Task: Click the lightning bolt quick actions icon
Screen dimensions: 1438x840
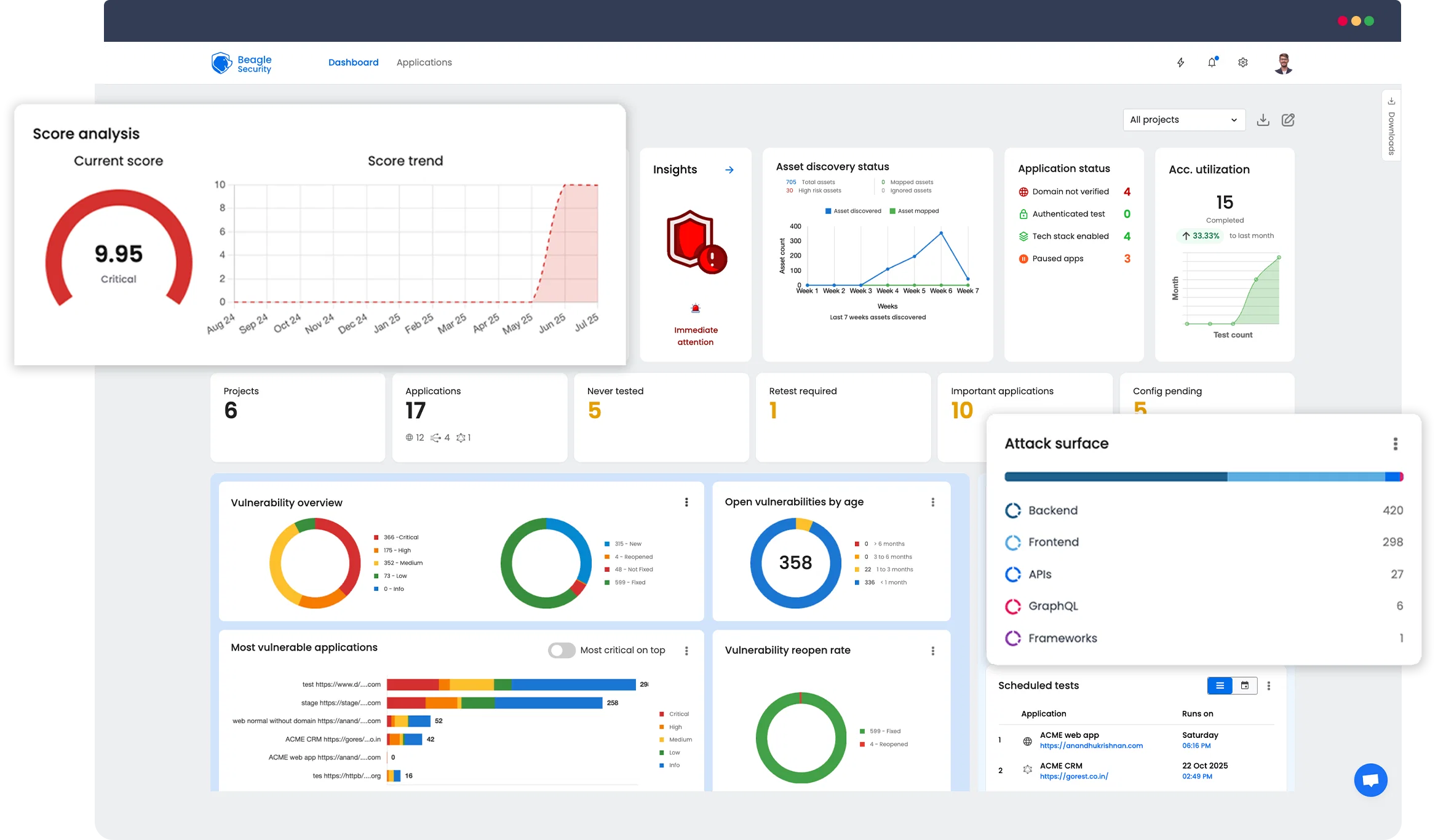Action: tap(1180, 62)
